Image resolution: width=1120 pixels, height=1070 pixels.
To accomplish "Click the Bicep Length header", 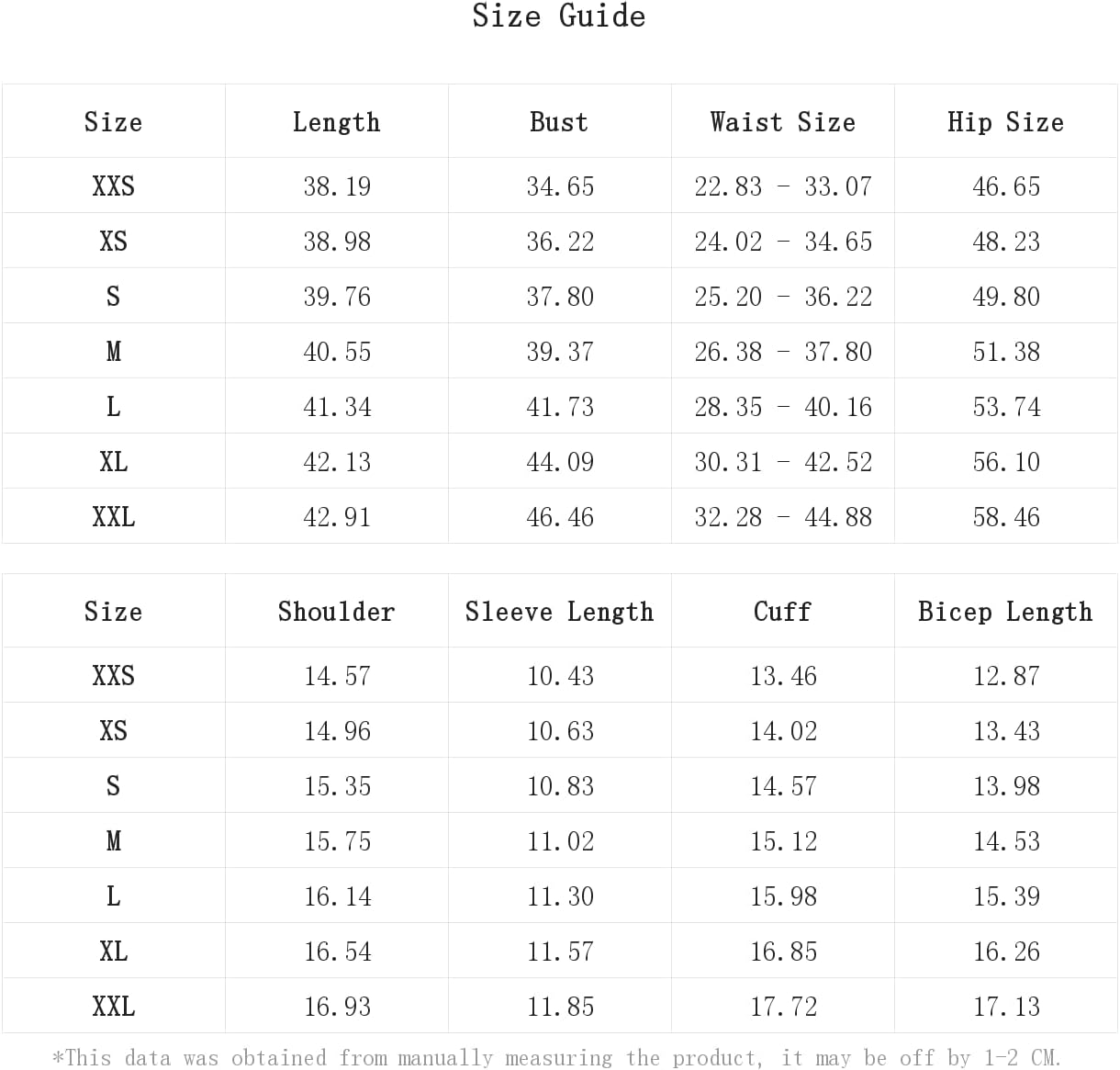I will [1005, 612].
